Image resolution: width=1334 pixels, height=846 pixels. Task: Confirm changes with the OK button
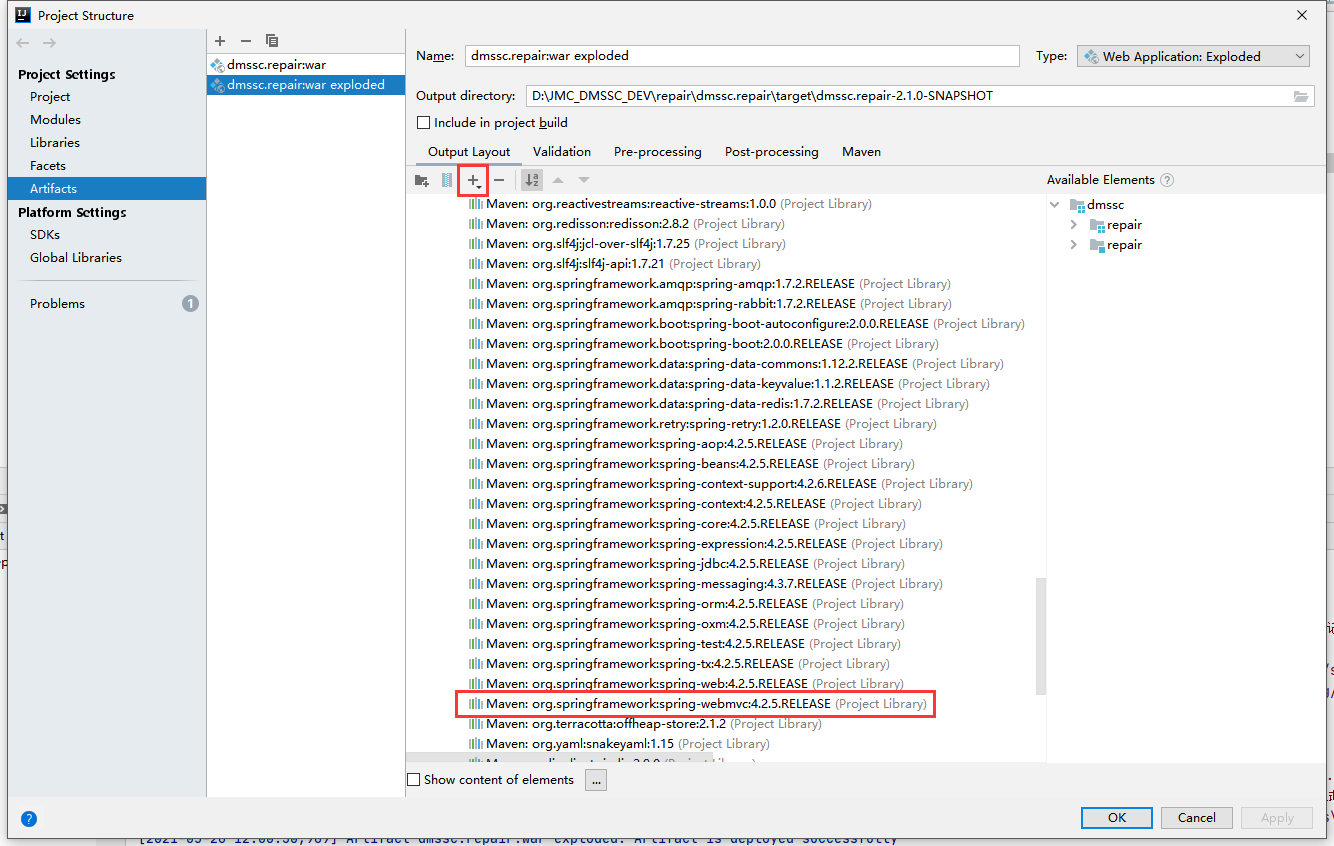tap(1116, 818)
